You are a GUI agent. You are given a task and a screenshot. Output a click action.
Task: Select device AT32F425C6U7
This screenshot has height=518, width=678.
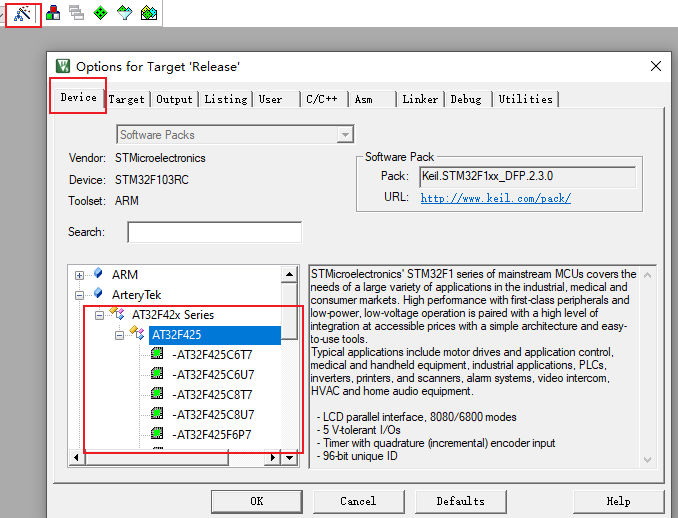[213, 375]
